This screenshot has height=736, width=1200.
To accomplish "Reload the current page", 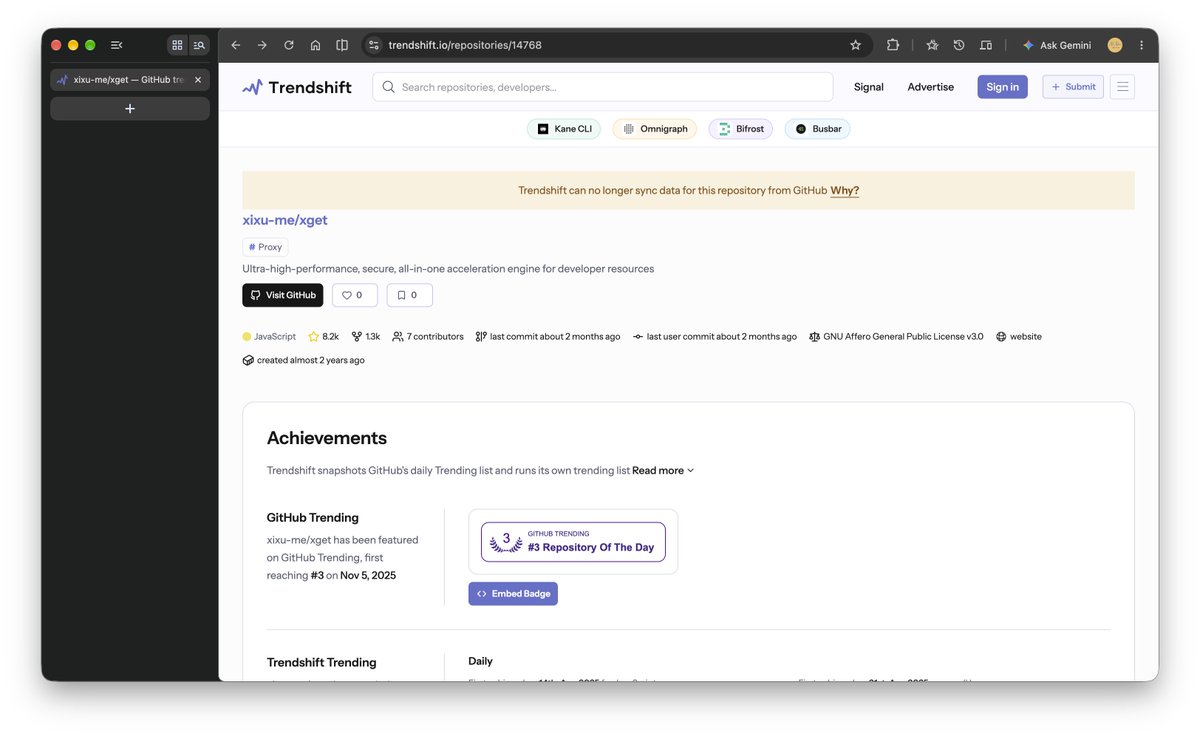I will coord(289,45).
